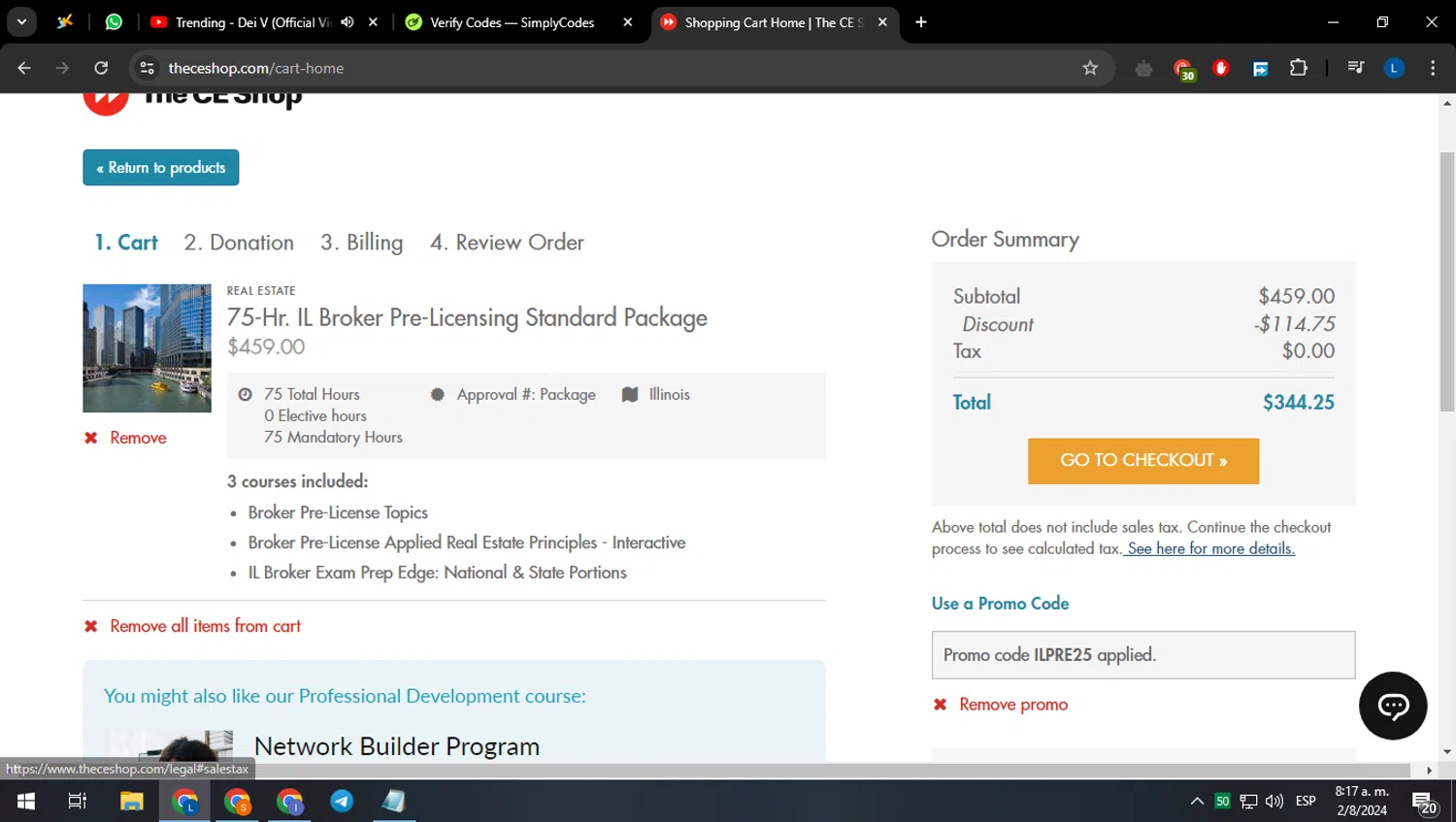Select the 1. Cart step

click(x=126, y=243)
